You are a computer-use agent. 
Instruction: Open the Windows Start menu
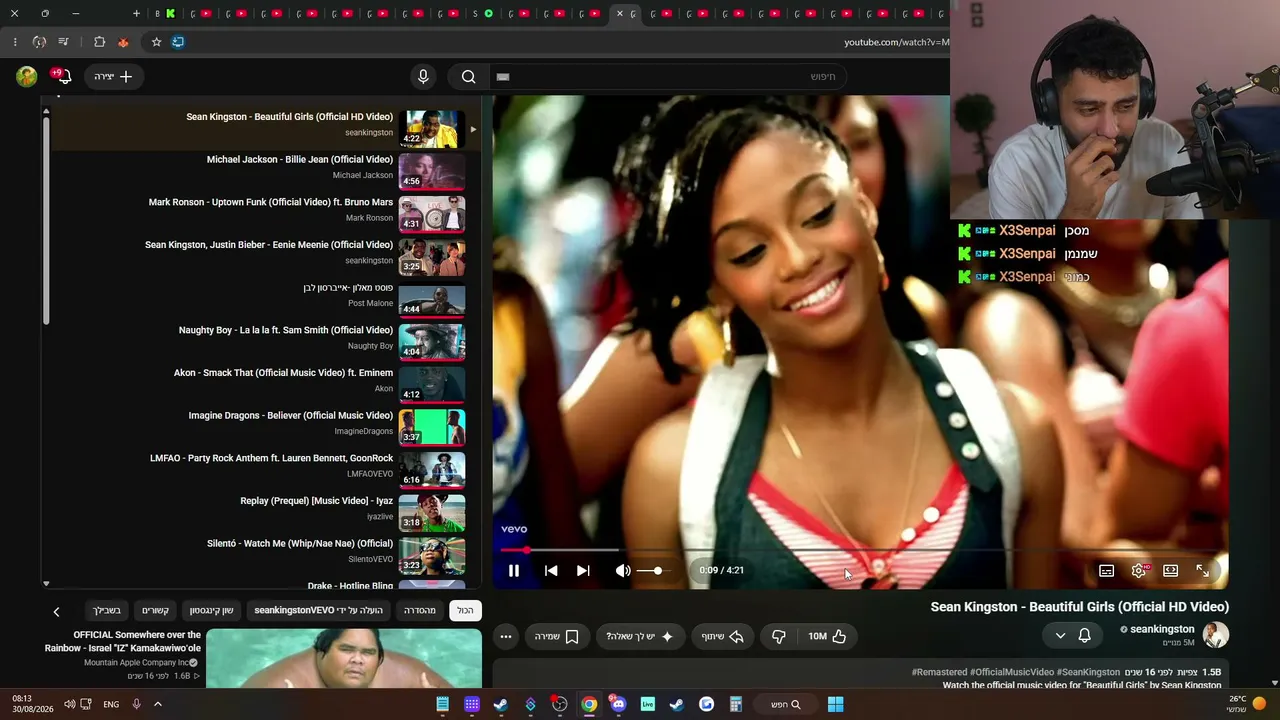836,704
